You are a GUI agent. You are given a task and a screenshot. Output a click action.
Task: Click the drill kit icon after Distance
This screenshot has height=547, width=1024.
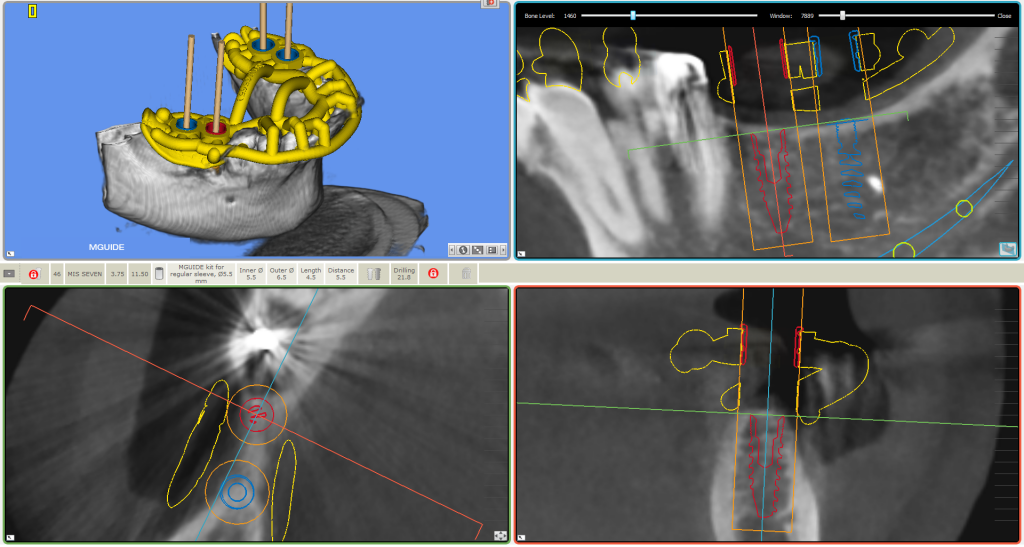click(x=373, y=273)
